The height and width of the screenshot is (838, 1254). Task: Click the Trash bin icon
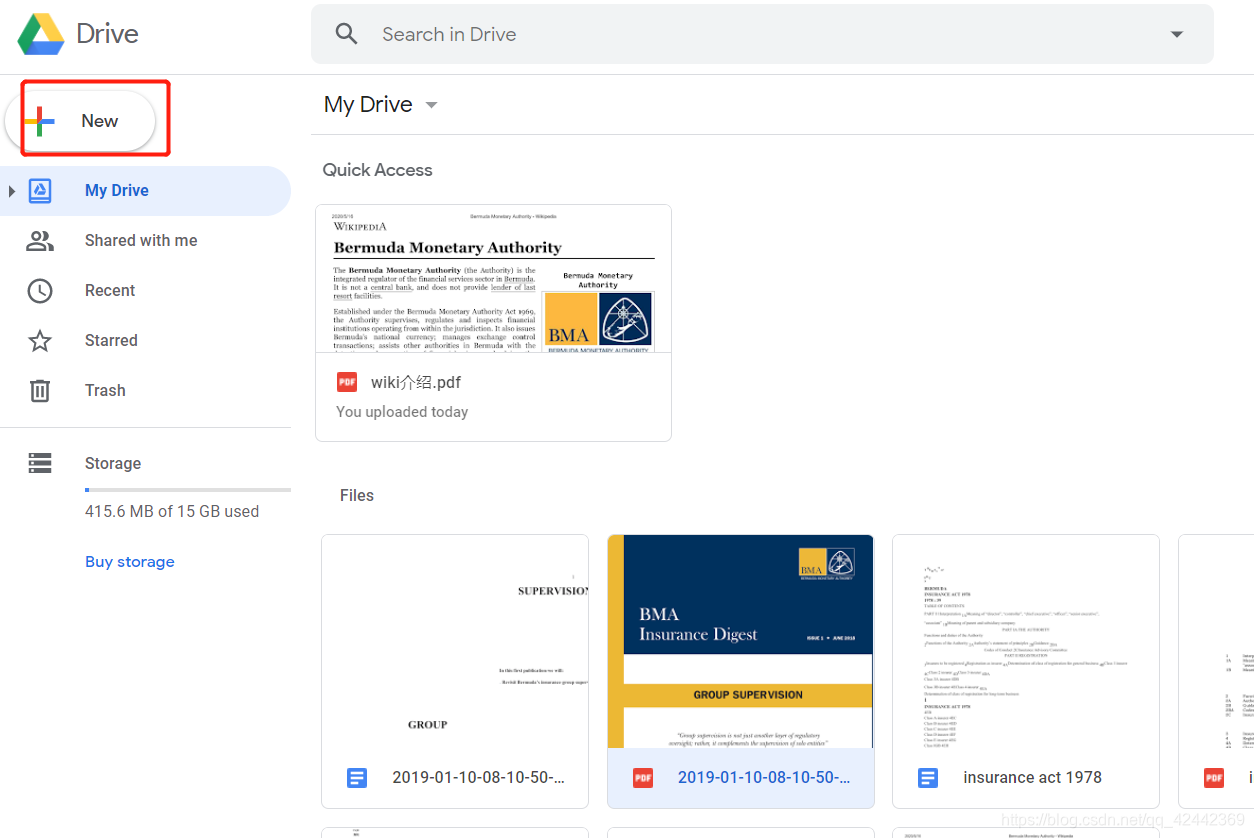(40, 391)
